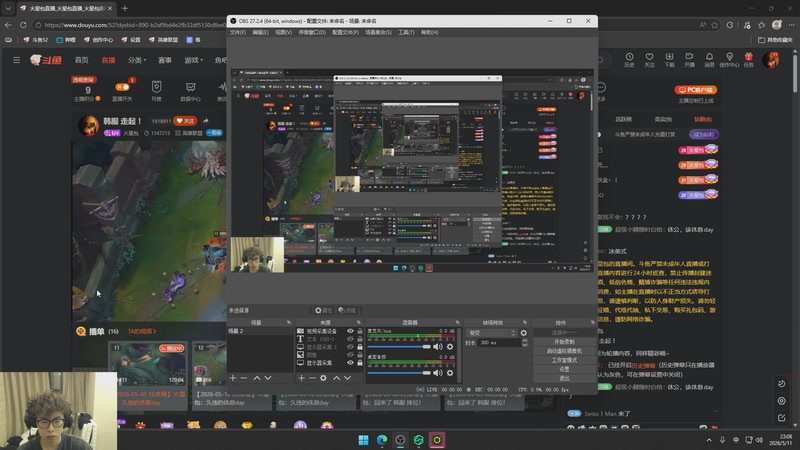Viewport: 800px width, 450px height.
Task: Toggle visibility of 视频采集设备 source
Action: (351, 331)
